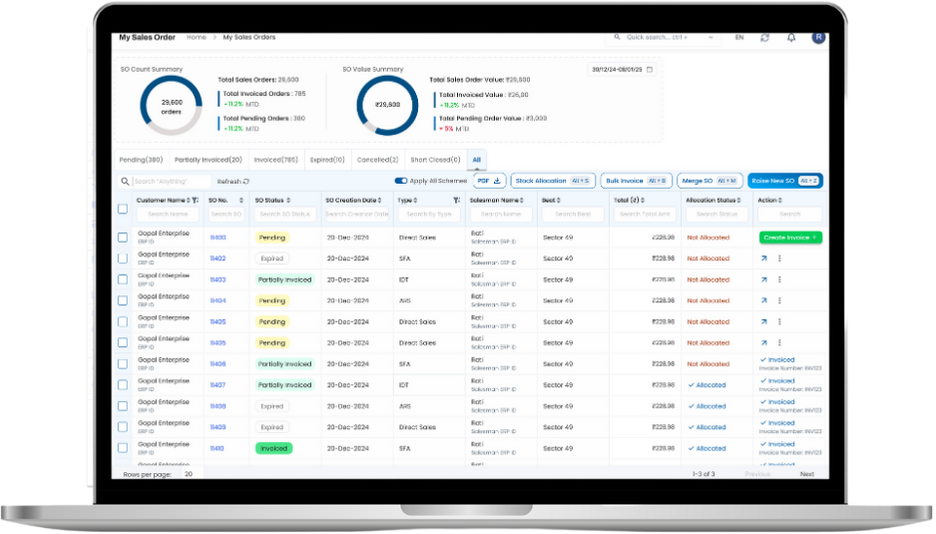Viewport: 936px width, 534px height.
Task: Click the sync icon in the top bar
Action: pyautogui.click(x=765, y=37)
